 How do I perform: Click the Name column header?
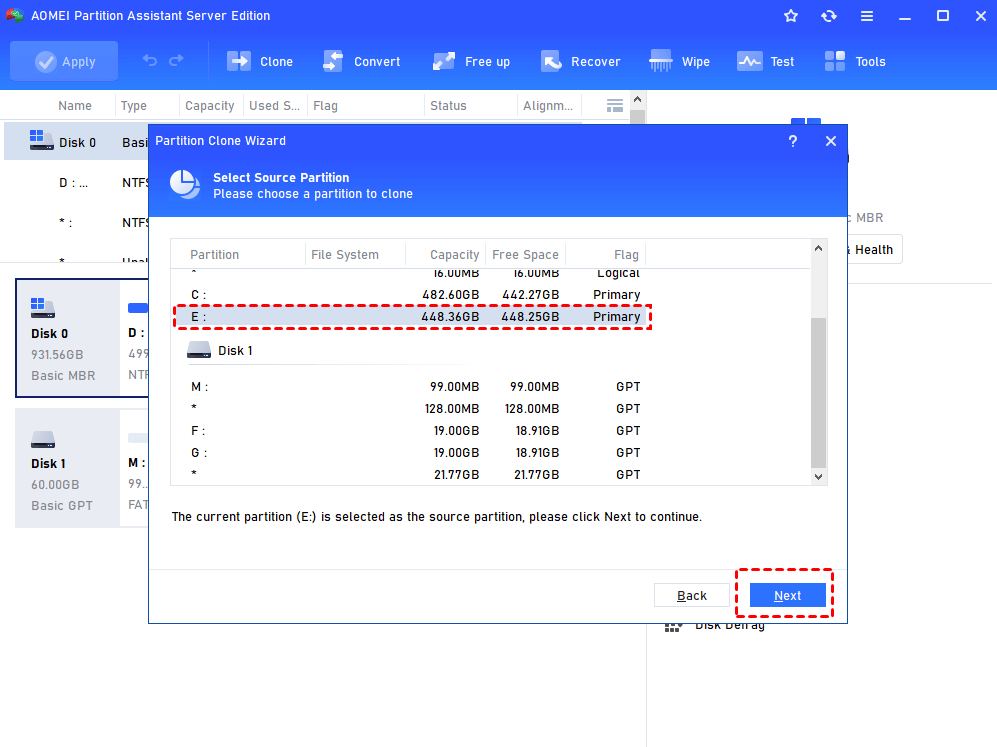75,106
